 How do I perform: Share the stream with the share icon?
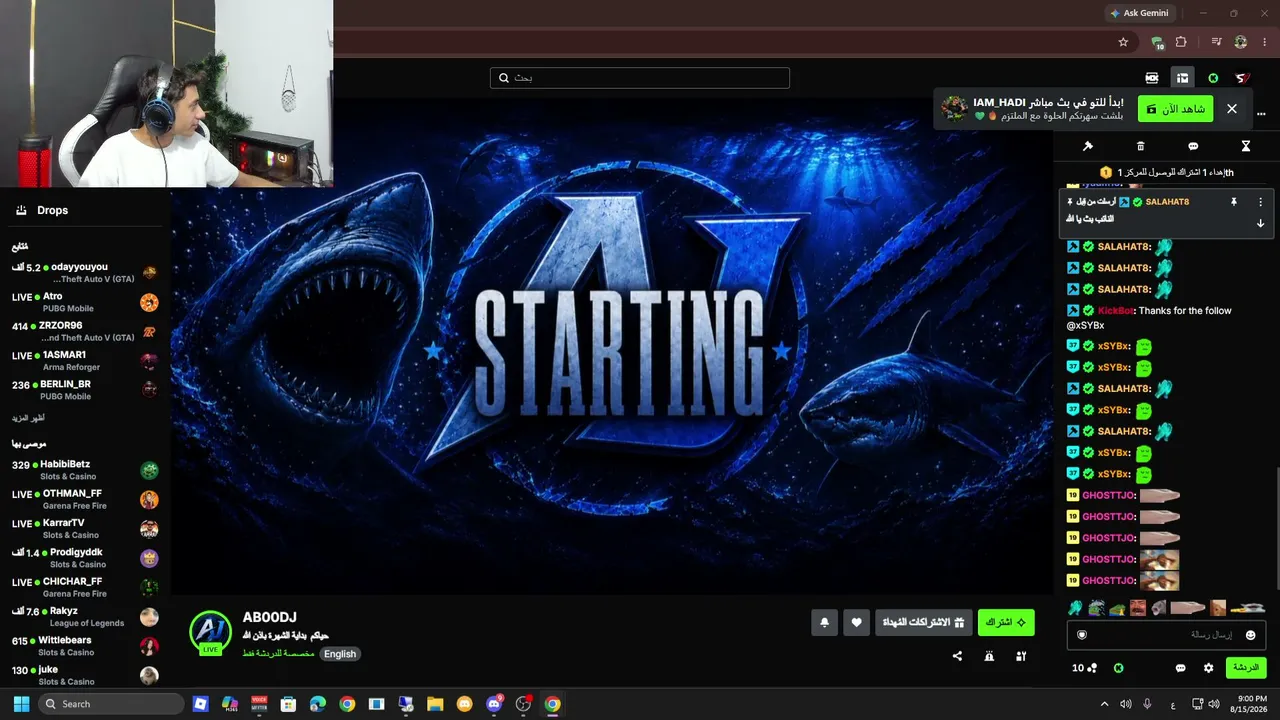(958, 656)
